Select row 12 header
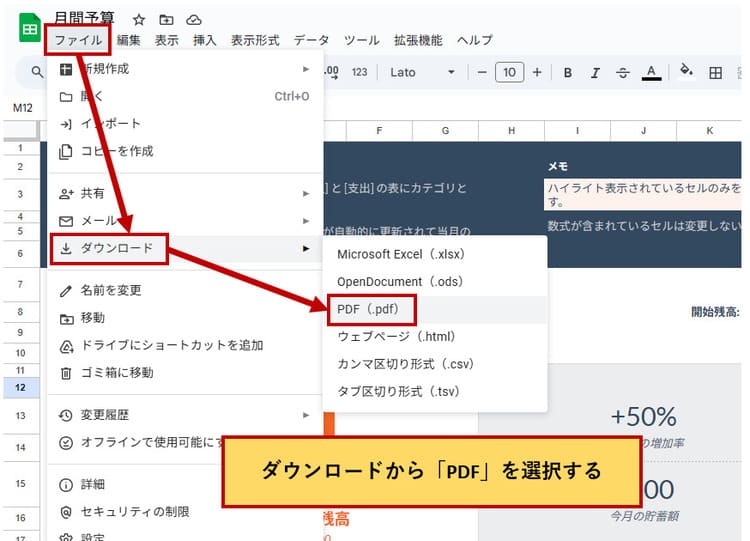750x541 pixels. point(21,387)
